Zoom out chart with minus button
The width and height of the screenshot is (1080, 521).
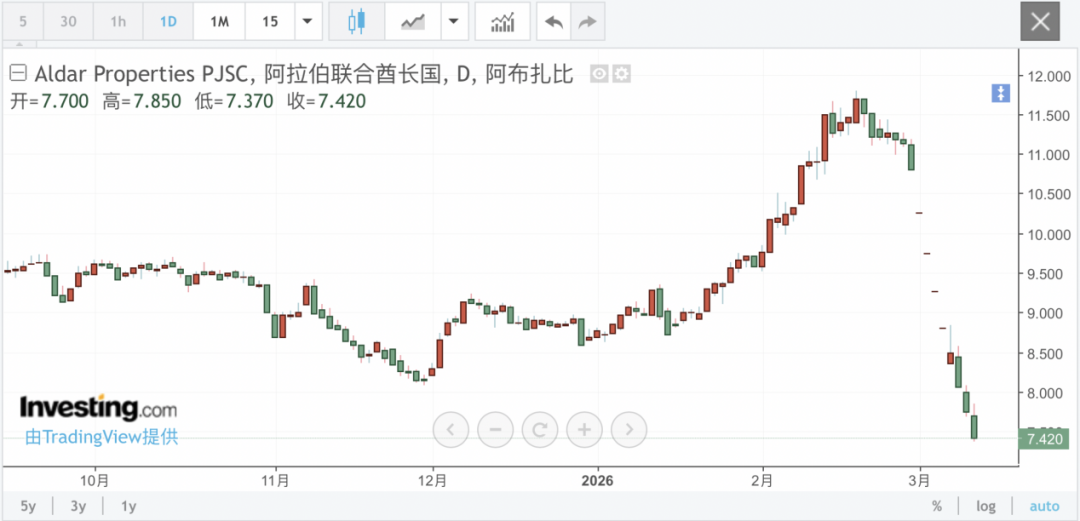coord(495,430)
